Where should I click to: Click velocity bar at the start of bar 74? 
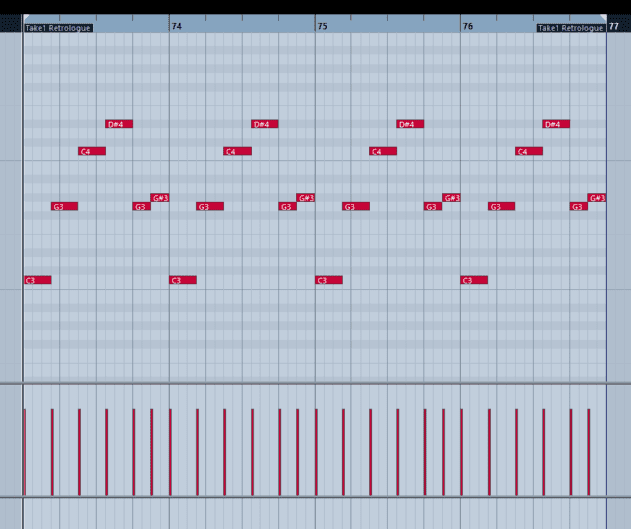click(x=171, y=452)
